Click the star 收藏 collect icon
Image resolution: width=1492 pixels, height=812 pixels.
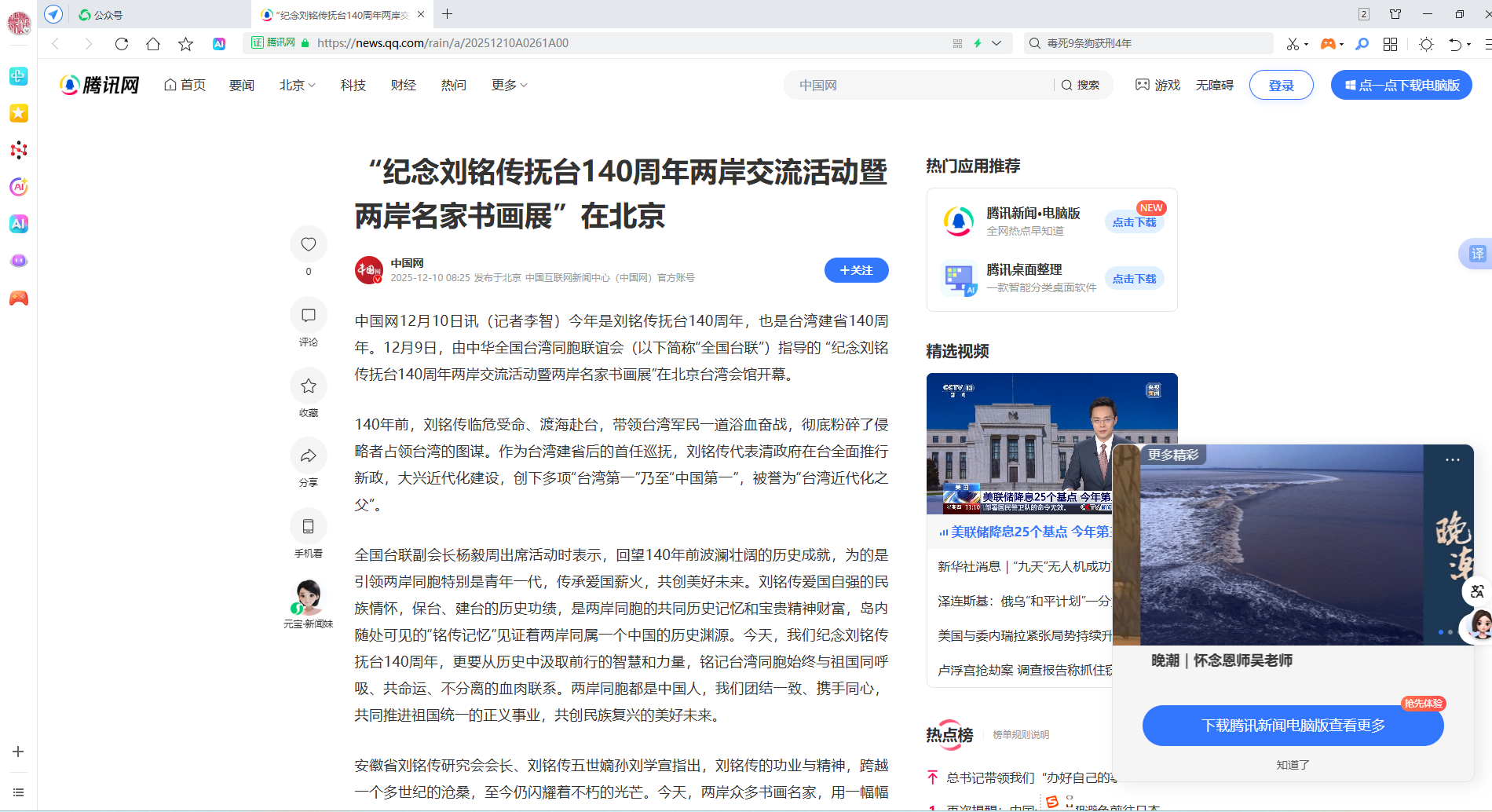pyautogui.click(x=308, y=386)
